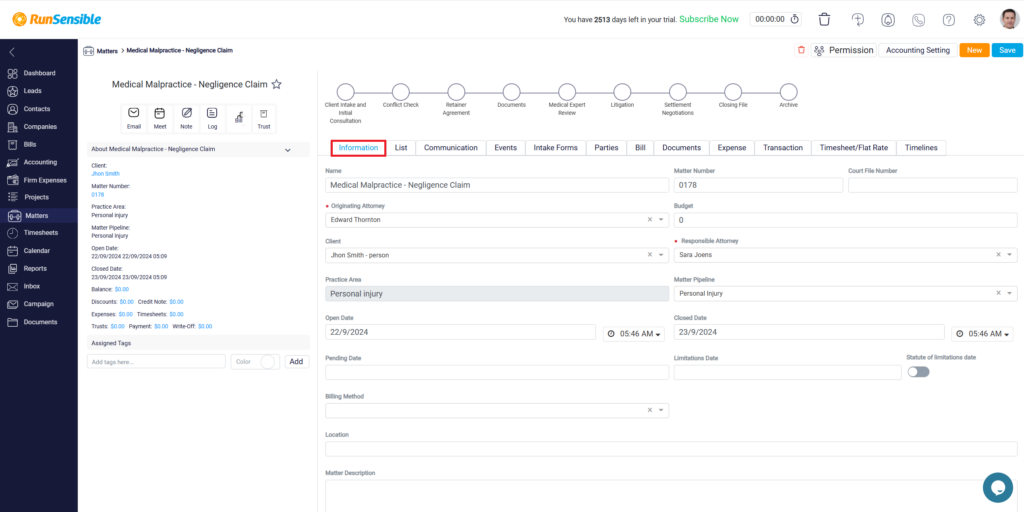1024x512 pixels.
Task: Open the Matter Pipeline dropdown
Action: pos(1010,294)
